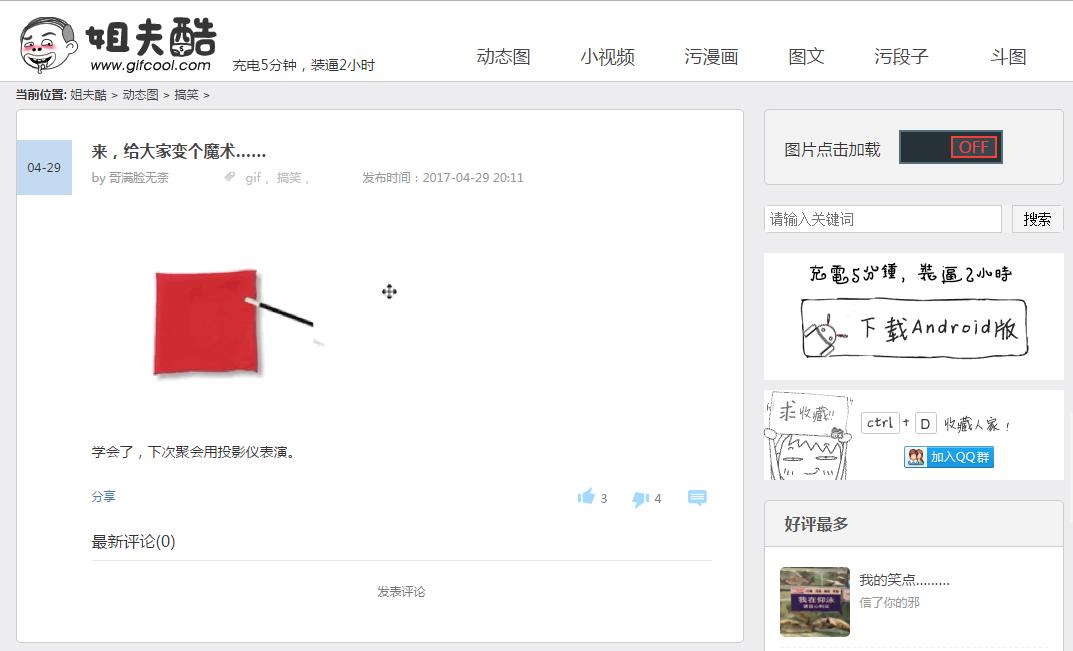The width and height of the screenshot is (1073, 651).
Task: Click the 搞笑 tag link under the title
Action: 287,177
